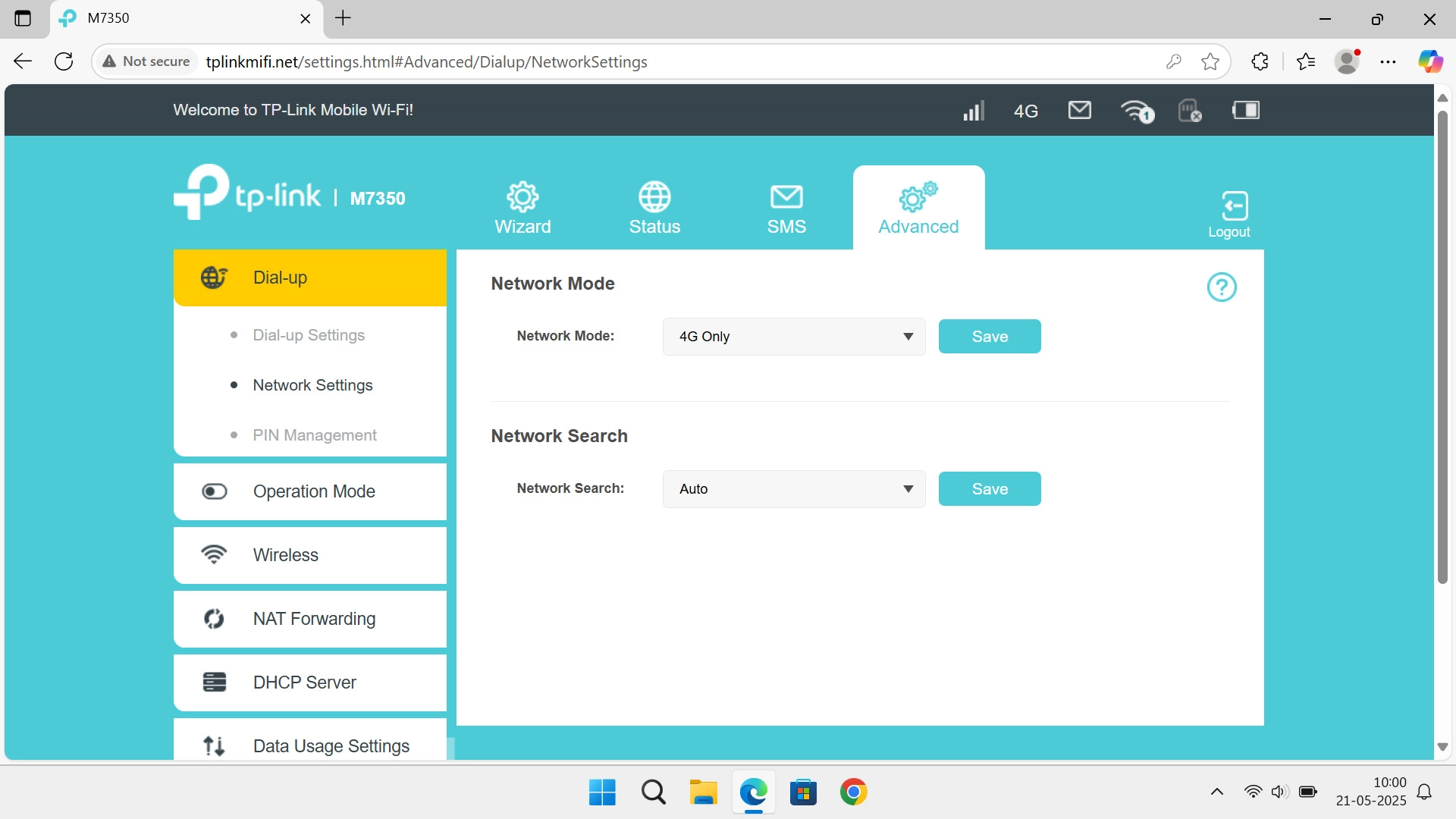Open PIN Management submenu item
This screenshot has width=1456, height=819.
point(314,435)
